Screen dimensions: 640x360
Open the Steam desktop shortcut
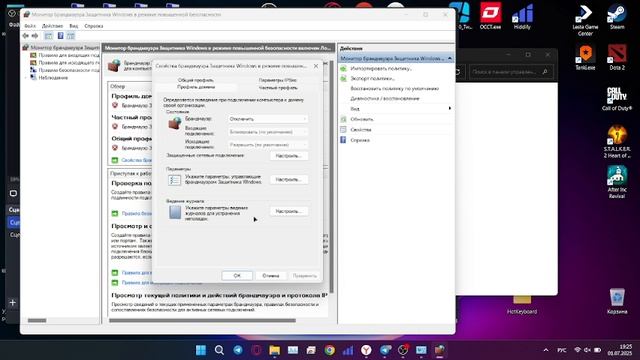pyautogui.click(x=617, y=16)
